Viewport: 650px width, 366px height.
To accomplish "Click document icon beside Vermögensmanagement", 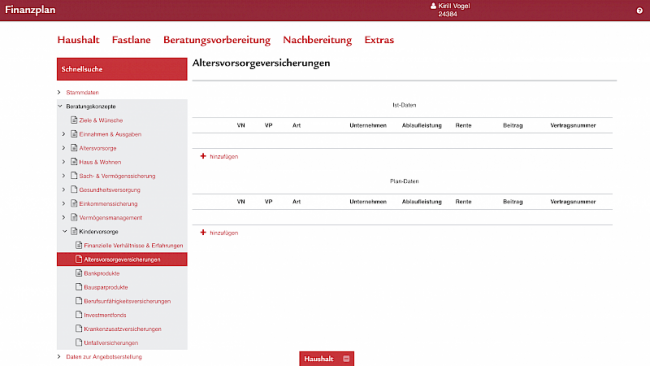I will coord(74,217).
